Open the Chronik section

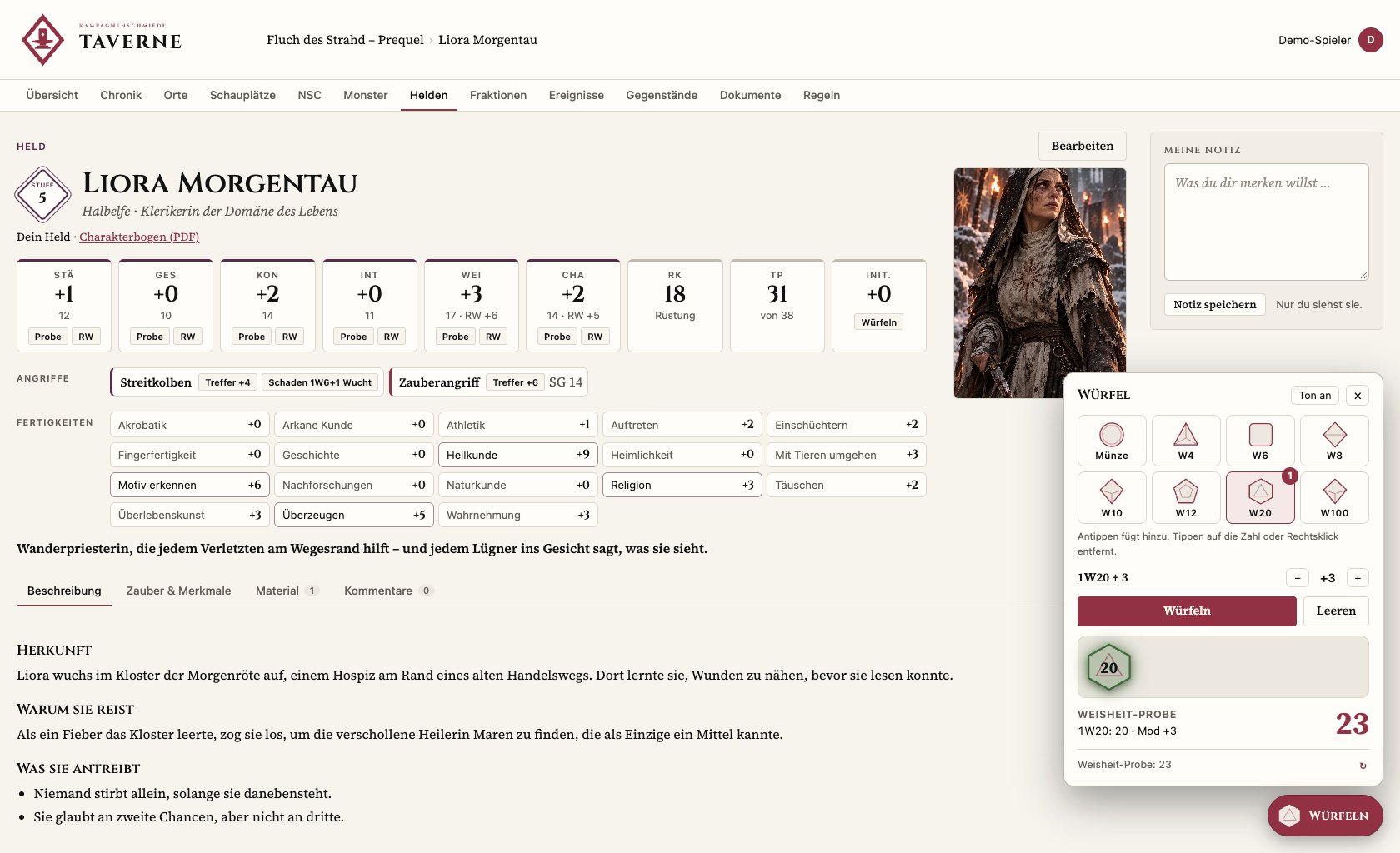click(121, 95)
